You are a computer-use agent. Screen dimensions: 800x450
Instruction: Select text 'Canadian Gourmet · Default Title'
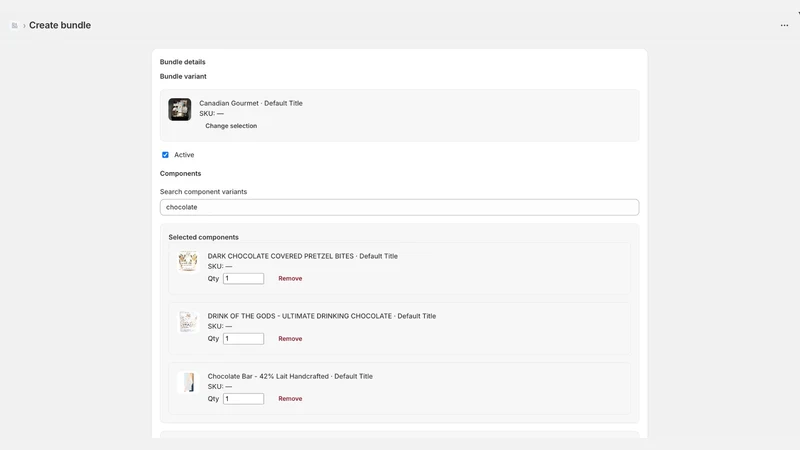click(251, 103)
